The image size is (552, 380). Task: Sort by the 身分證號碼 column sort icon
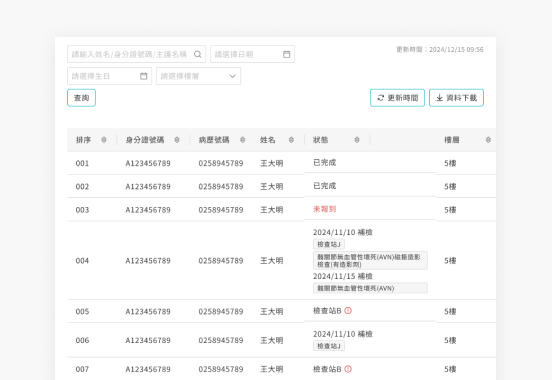point(177,140)
